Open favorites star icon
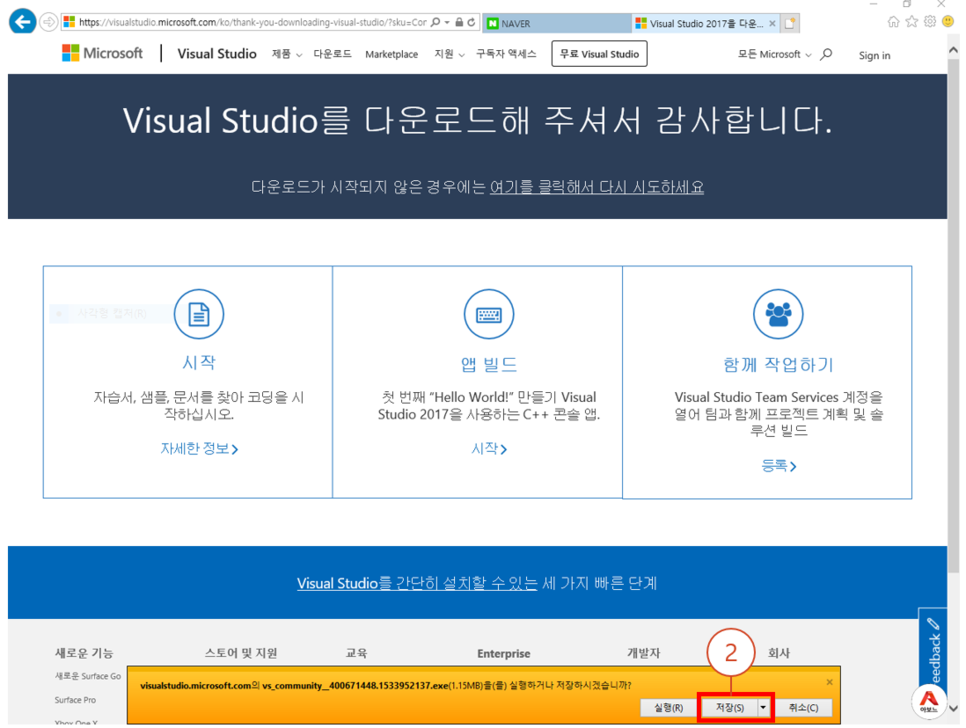The width and height of the screenshot is (966, 728). pyautogui.click(x=912, y=22)
